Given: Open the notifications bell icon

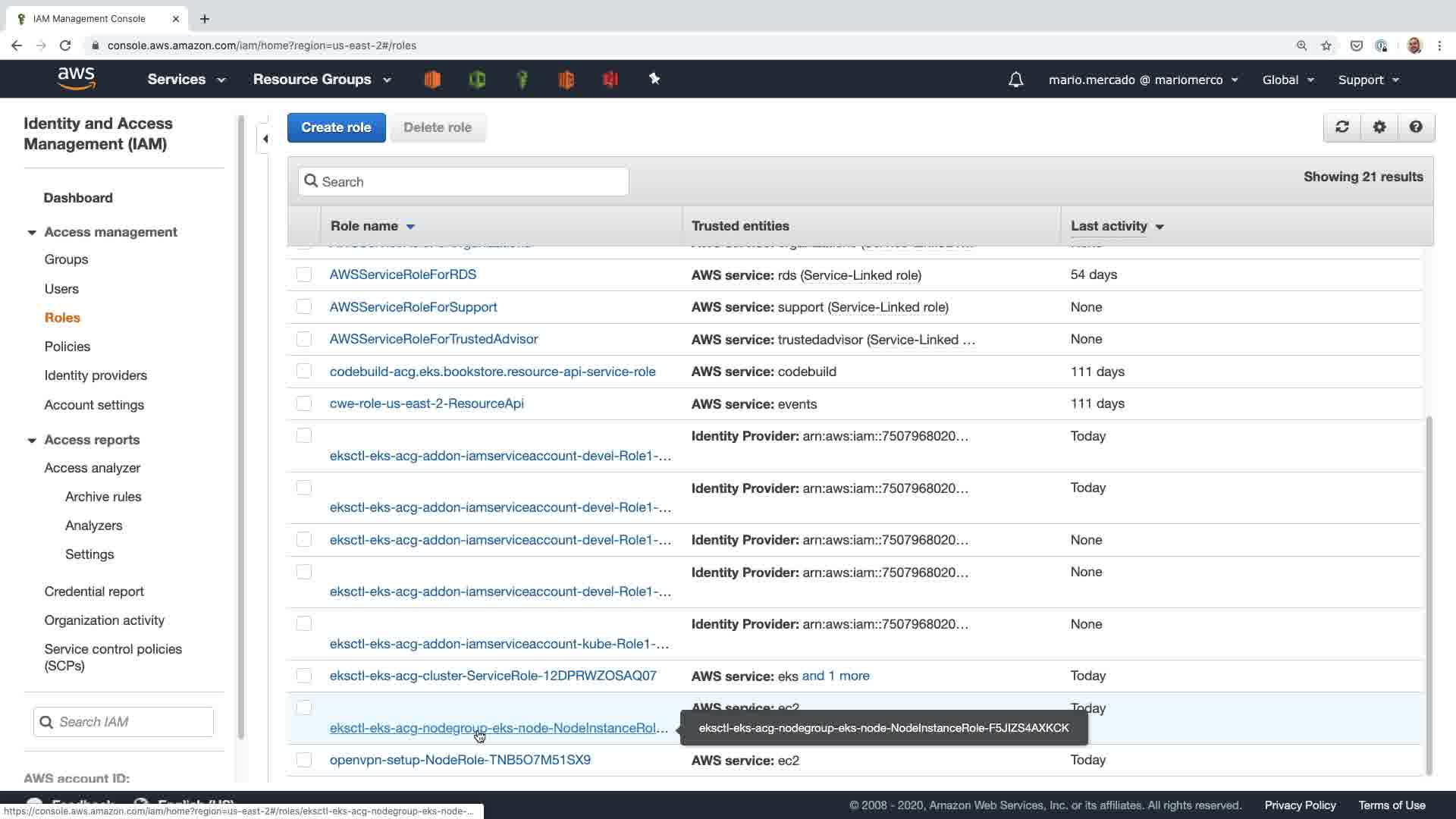Looking at the screenshot, I should [1015, 80].
